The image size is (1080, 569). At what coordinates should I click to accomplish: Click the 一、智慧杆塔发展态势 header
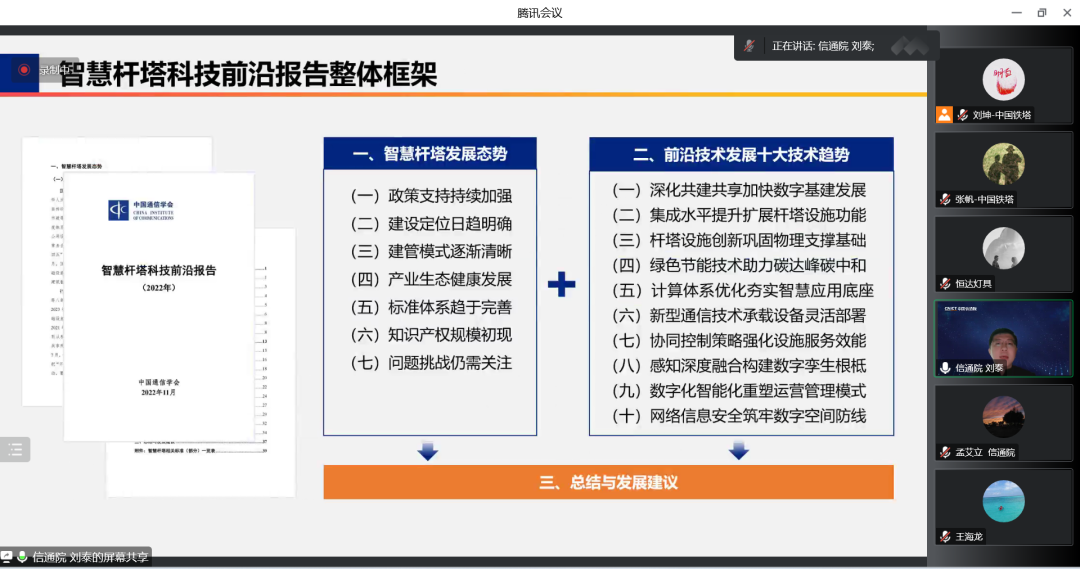tap(430, 154)
